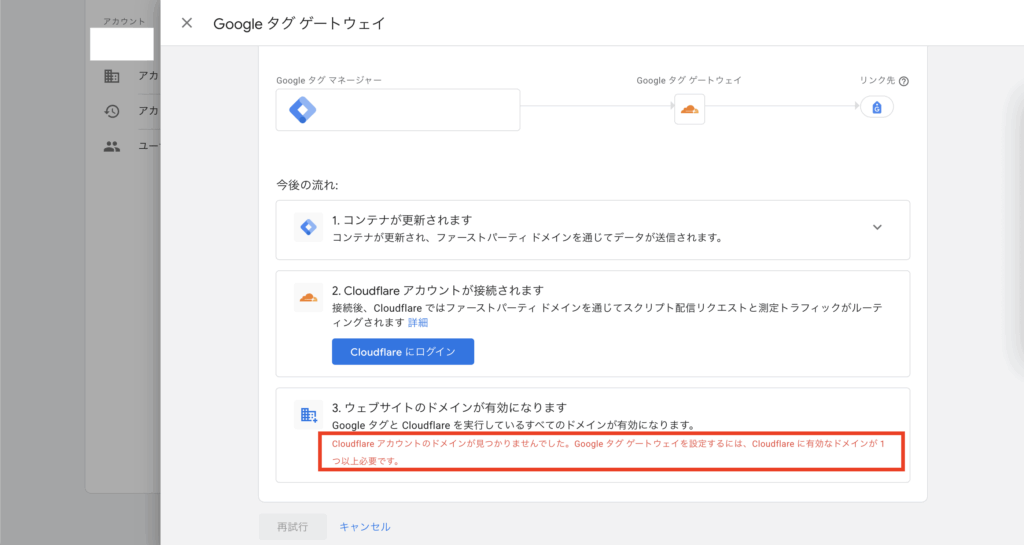Click the red Cloudflare domain error message

[x=611, y=452]
